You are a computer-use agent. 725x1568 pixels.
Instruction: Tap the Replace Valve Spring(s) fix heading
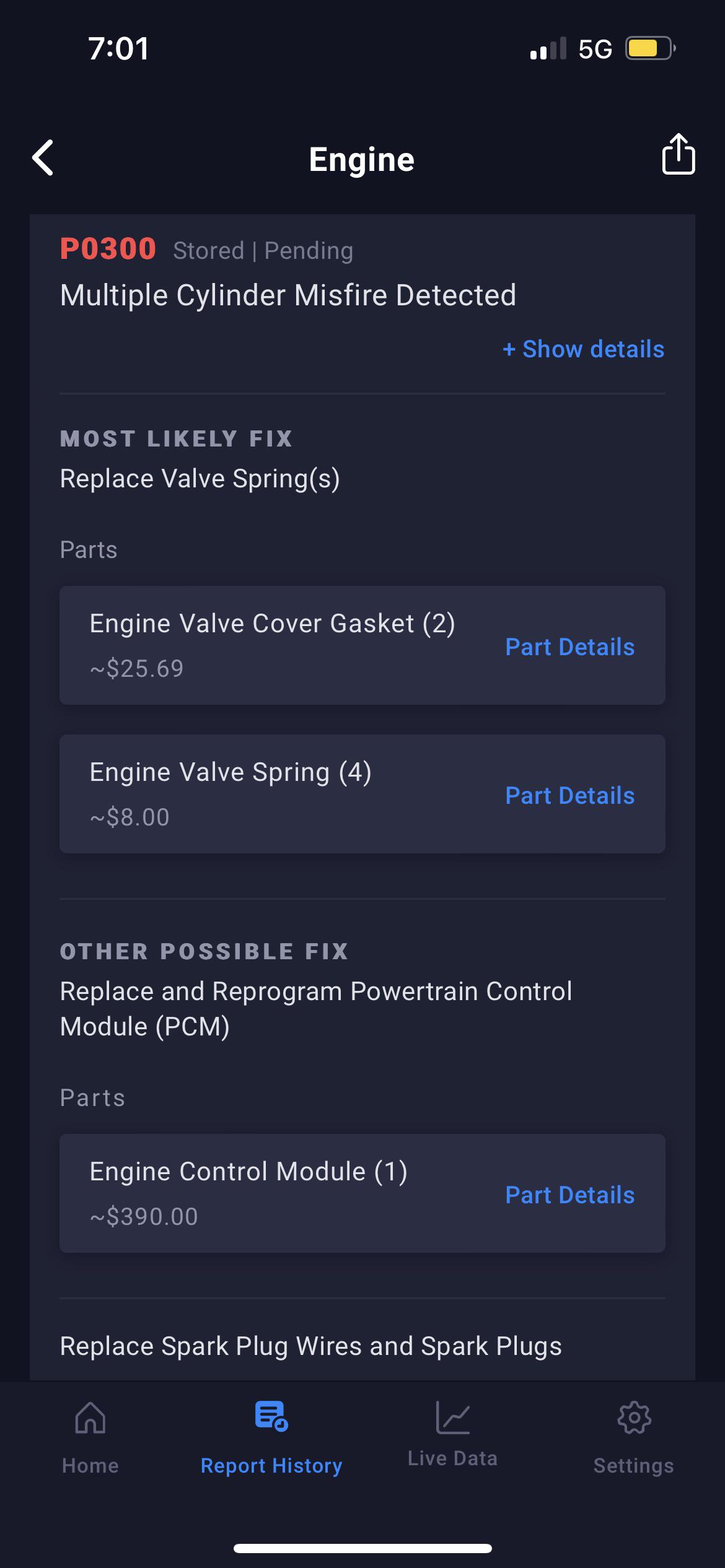201,477
